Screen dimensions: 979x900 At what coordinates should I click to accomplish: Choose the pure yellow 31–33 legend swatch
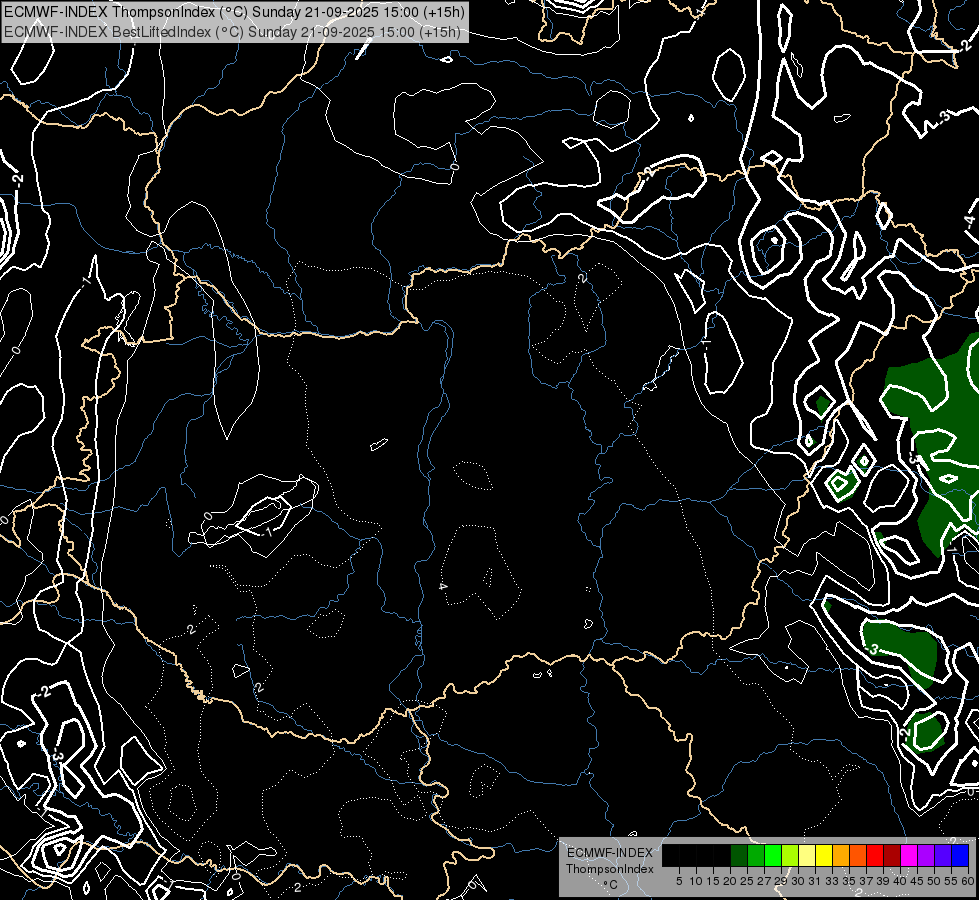(x=824, y=855)
